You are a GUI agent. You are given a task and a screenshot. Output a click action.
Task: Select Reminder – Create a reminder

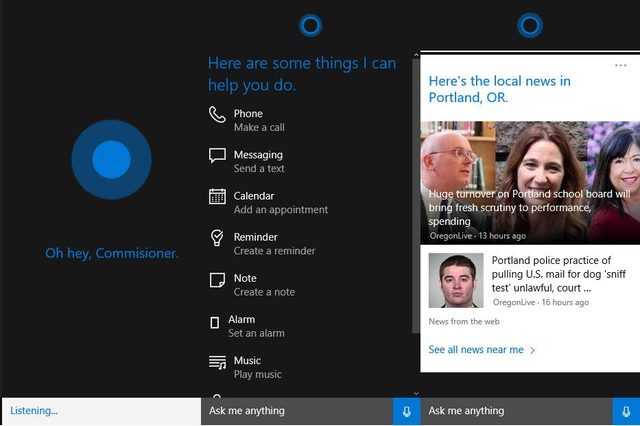tap(262, 244)
